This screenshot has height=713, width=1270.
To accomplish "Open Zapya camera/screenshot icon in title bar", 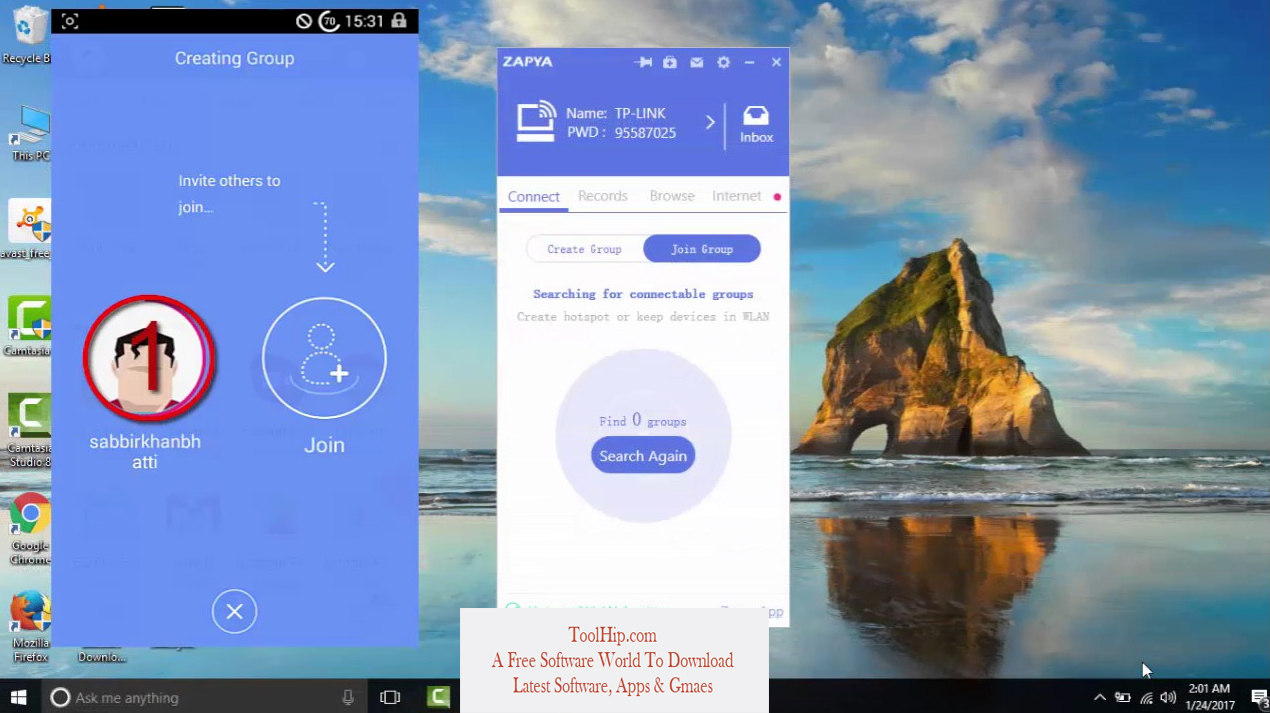I will [670, 62].
